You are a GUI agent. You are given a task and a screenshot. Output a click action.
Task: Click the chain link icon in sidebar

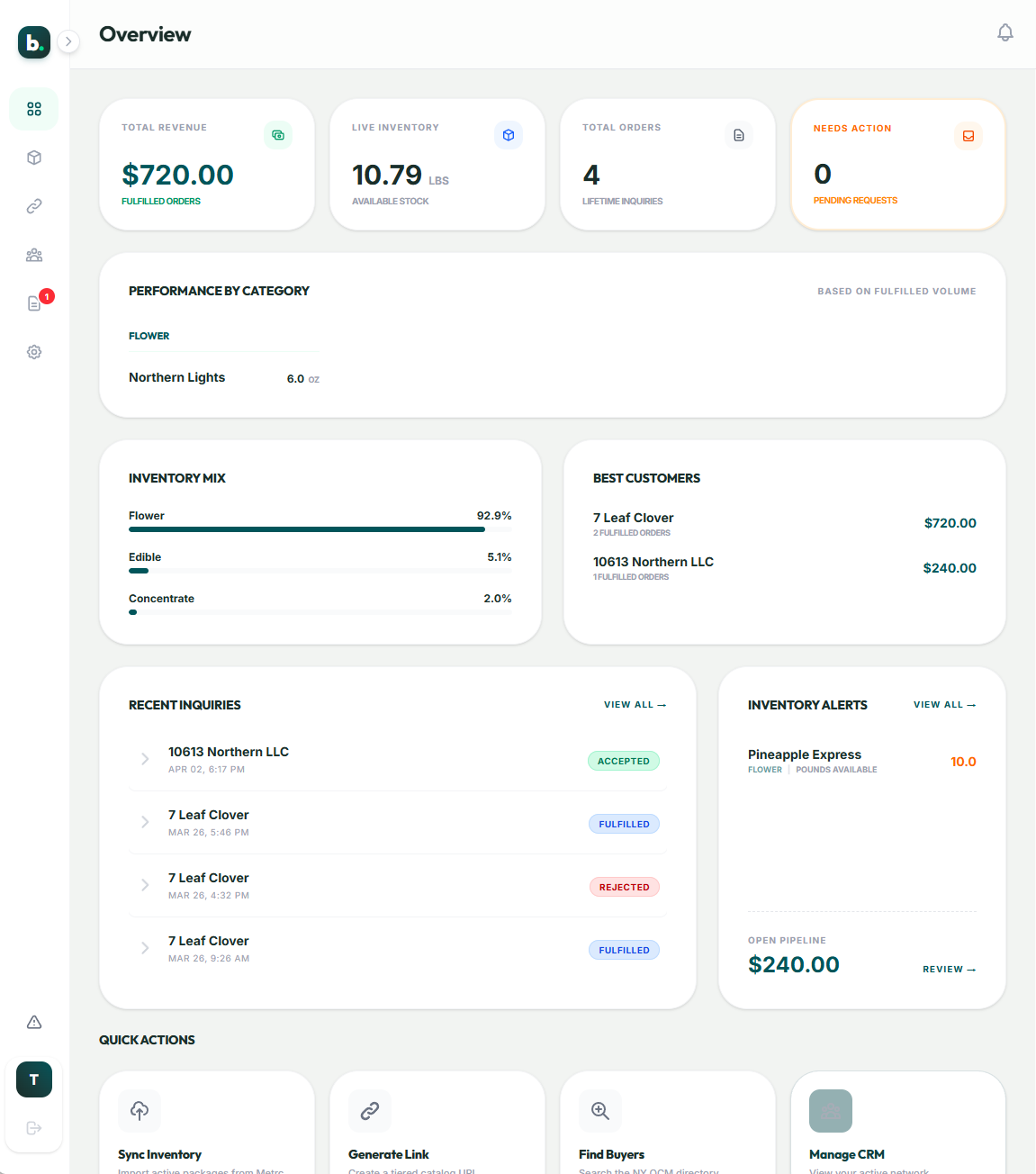coord(34,206)
